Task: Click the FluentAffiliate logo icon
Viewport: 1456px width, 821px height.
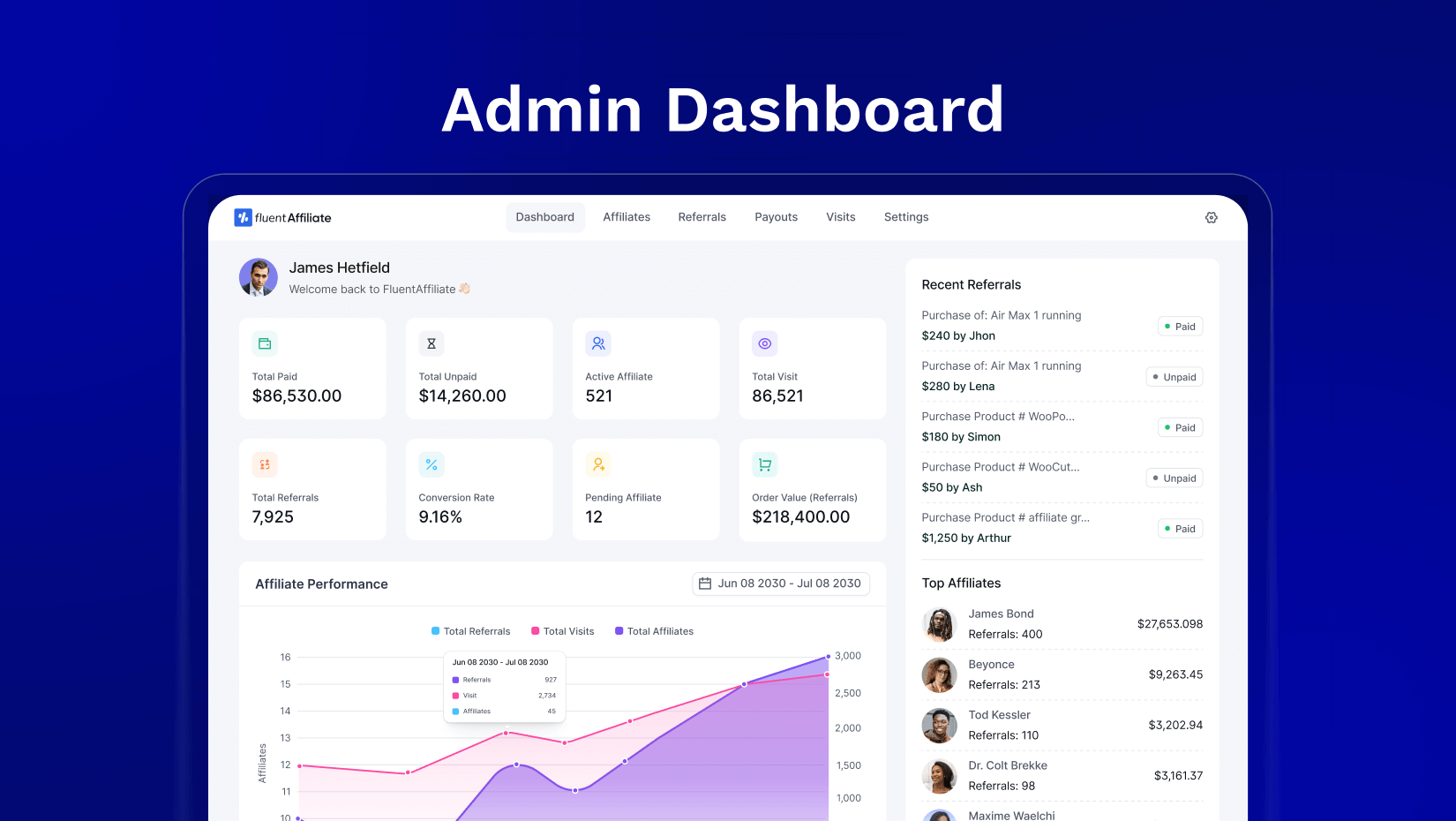Action: [x=243, y=217]
